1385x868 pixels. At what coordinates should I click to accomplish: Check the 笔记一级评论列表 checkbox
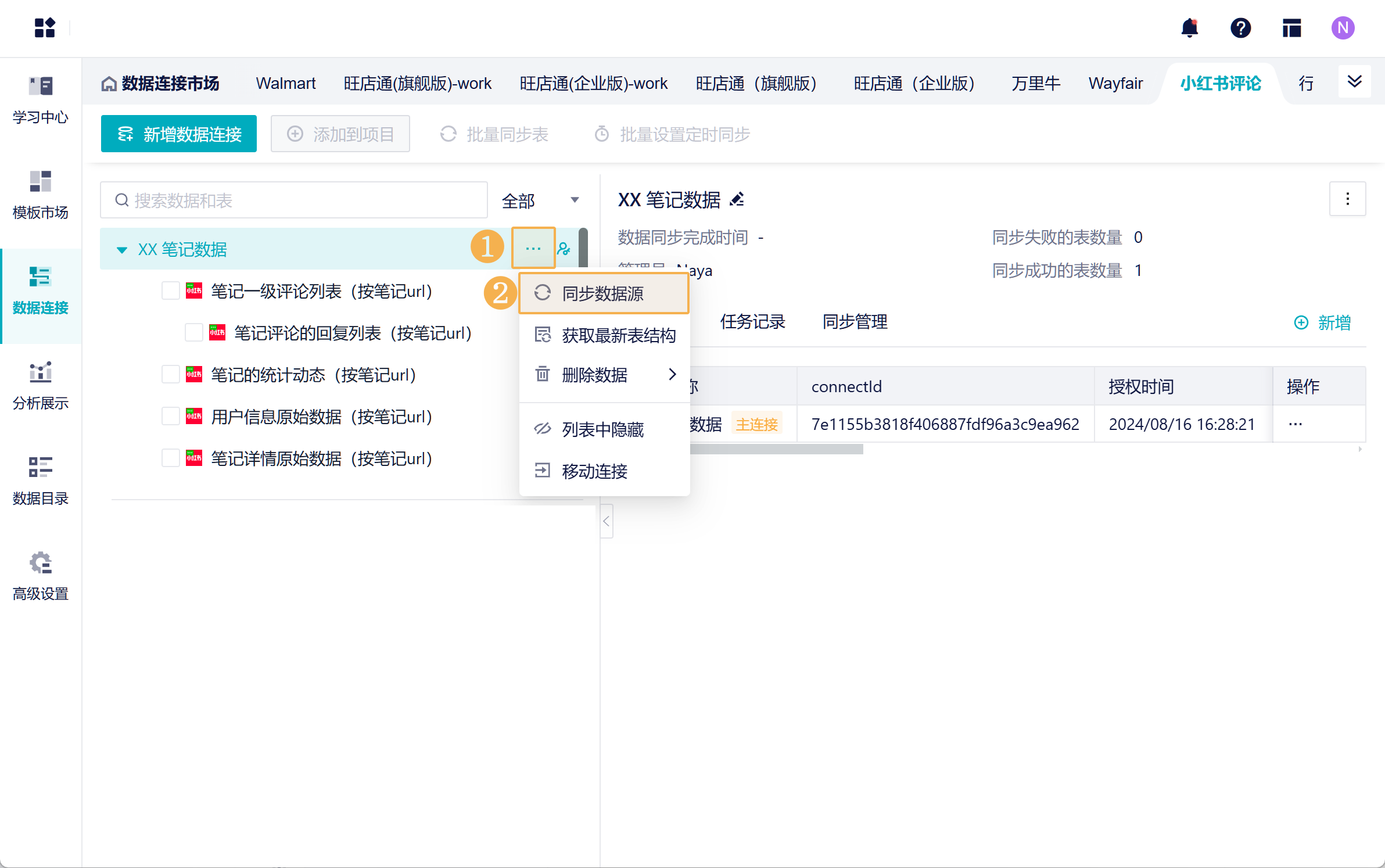[170, 291]
